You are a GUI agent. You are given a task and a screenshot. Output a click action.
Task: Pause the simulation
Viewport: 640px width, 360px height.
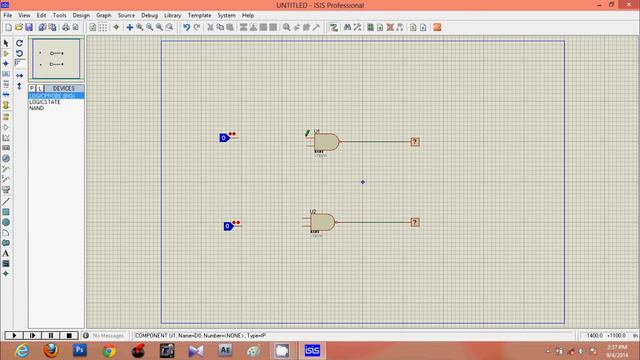click(x=51, y=336)
